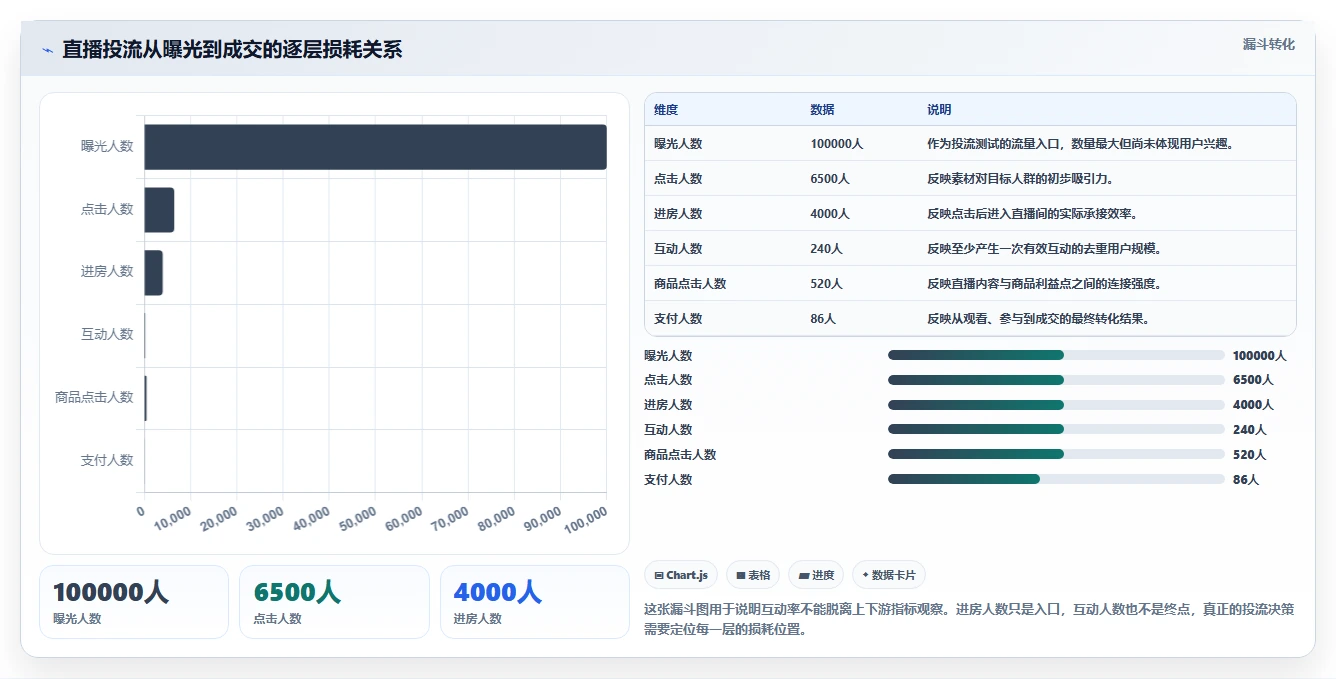Open the 100000人 曝光人数 stat card
The width and height of the screenshot is (1336, 679).
[x=134, y=602]
